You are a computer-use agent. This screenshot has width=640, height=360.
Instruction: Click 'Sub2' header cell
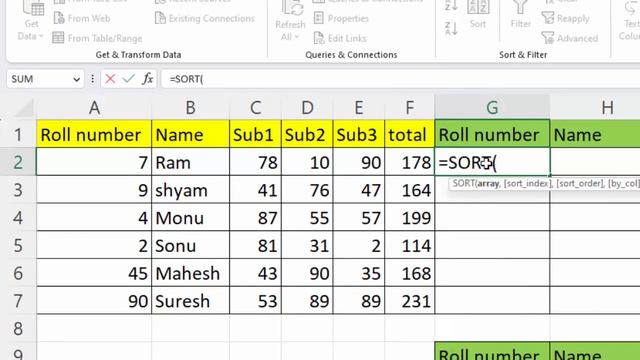point(307,134)
